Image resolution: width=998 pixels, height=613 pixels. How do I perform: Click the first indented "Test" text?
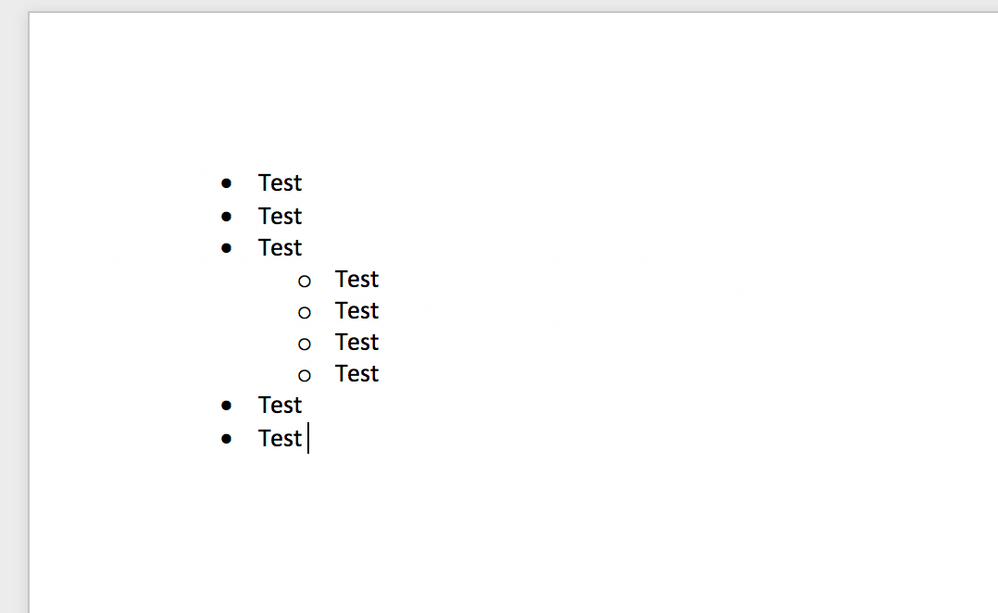click(x=357, y=279)
